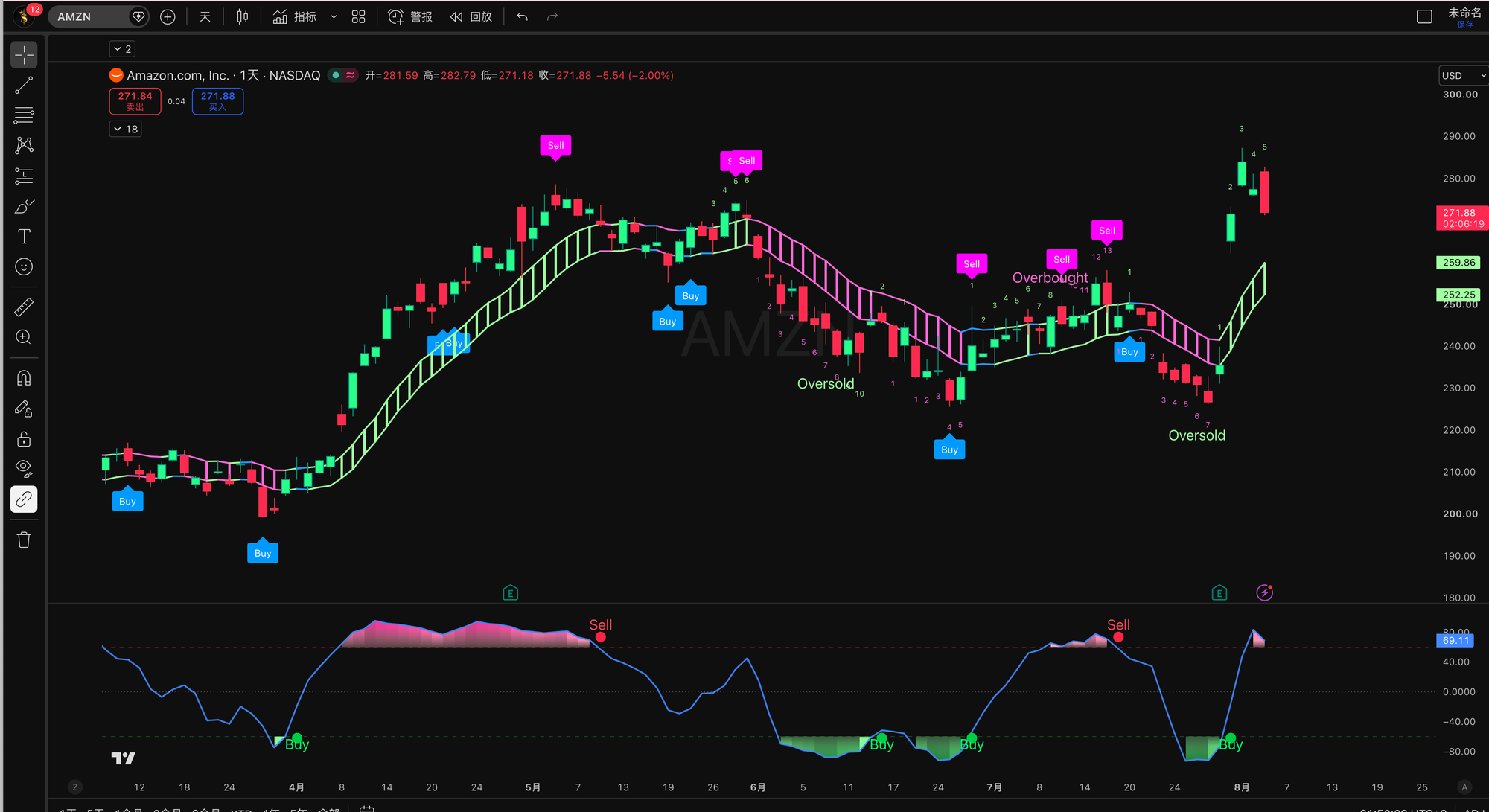The image size is (1489, 812).
Task: Activate the zoom in tool
Action: (x=24, y=337)
